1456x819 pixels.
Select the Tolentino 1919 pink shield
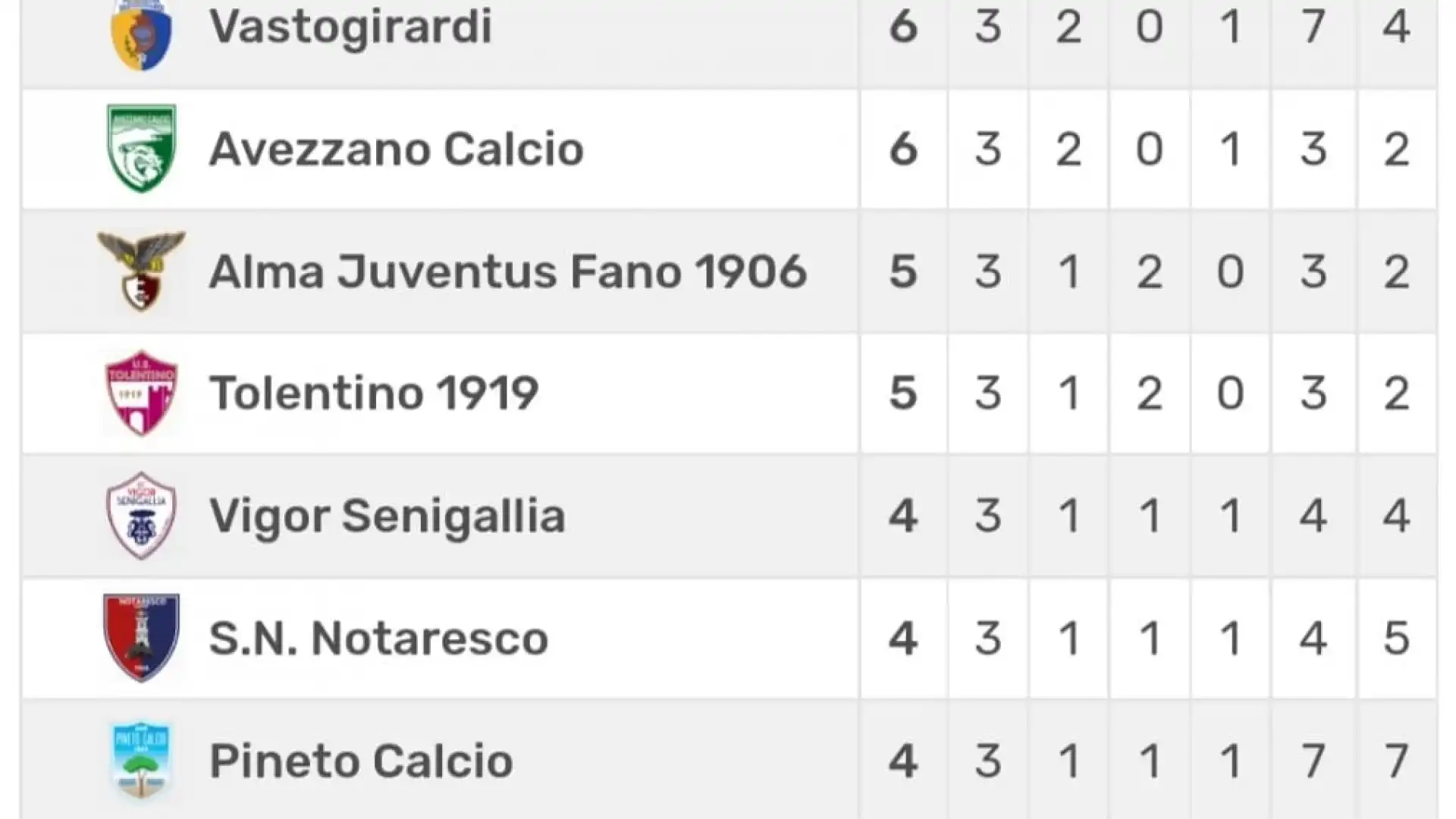(142, 393)
